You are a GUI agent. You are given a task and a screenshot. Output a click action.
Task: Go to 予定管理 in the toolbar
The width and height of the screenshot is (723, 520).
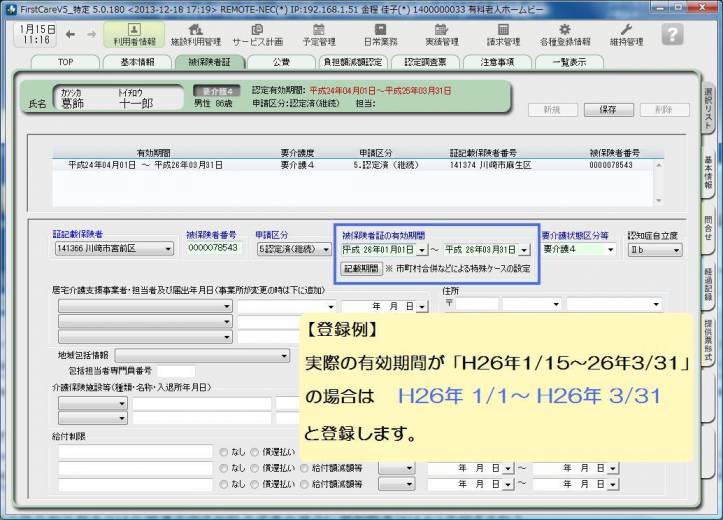tap(318, 35)
